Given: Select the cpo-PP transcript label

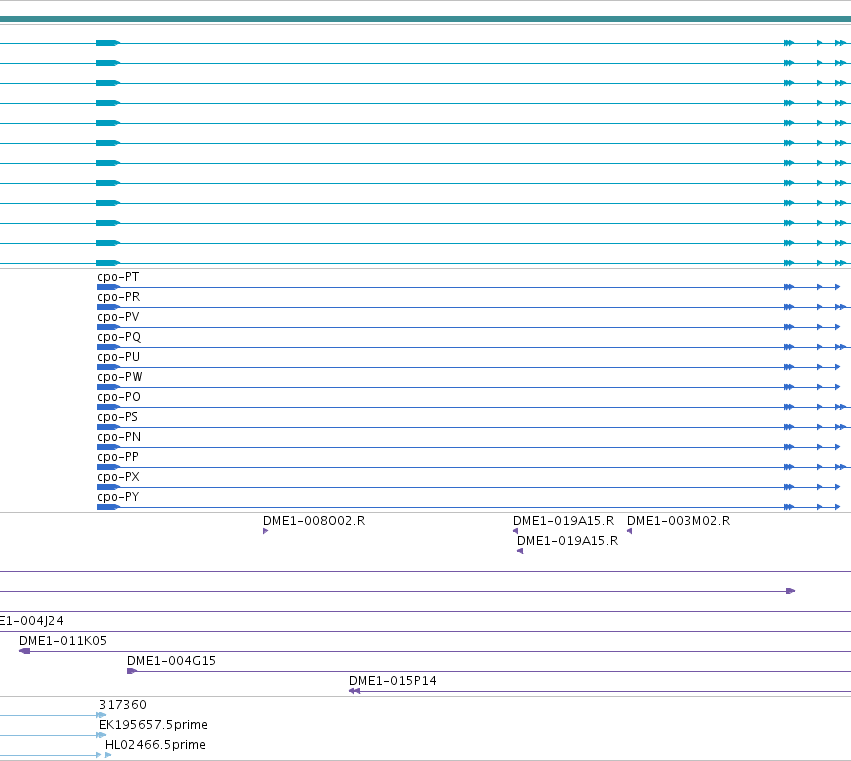Looking at the screenshot, I should (x=118, y=457).
